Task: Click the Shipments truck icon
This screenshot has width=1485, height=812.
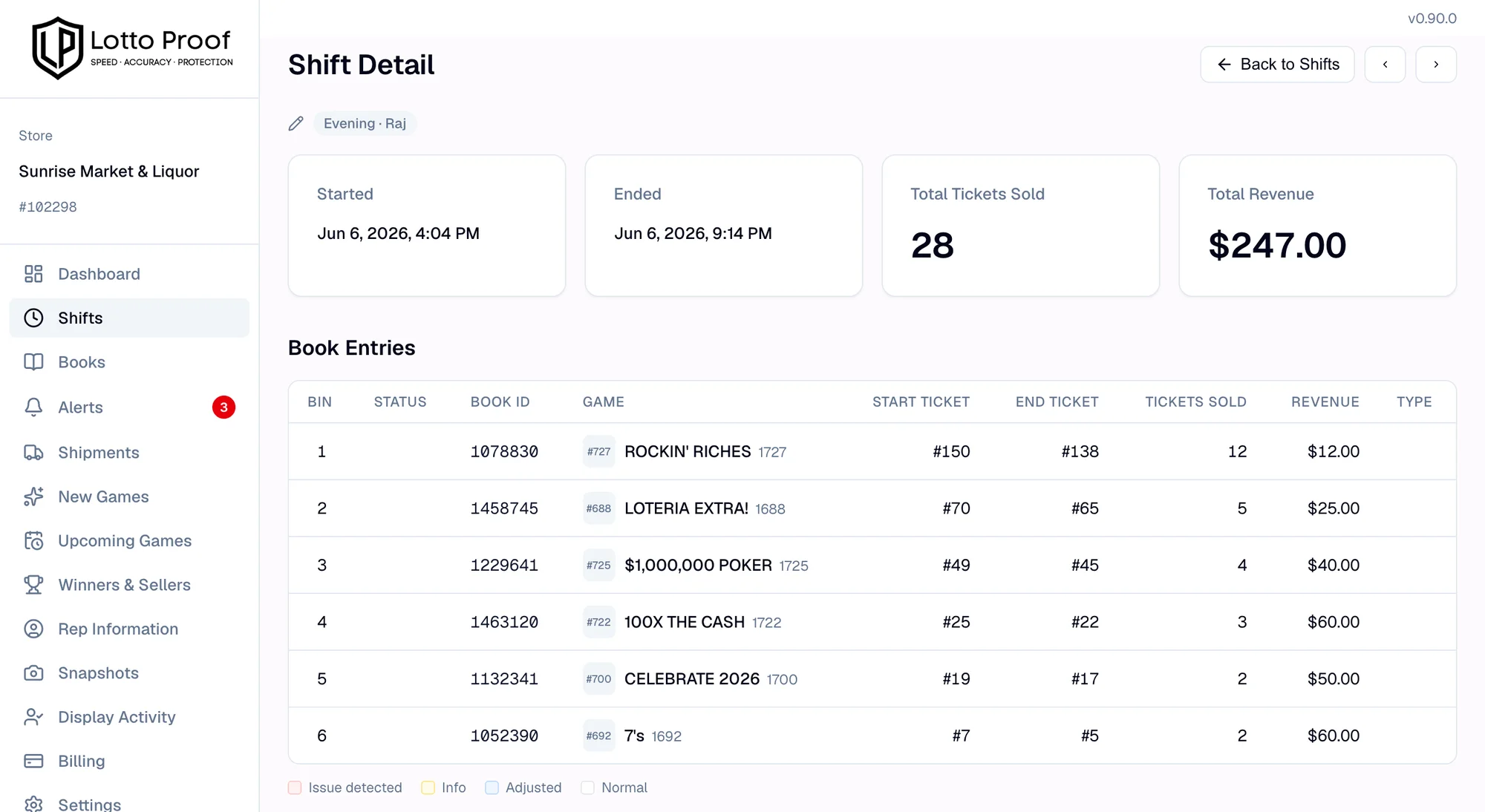Action: (x=33, y=452)
